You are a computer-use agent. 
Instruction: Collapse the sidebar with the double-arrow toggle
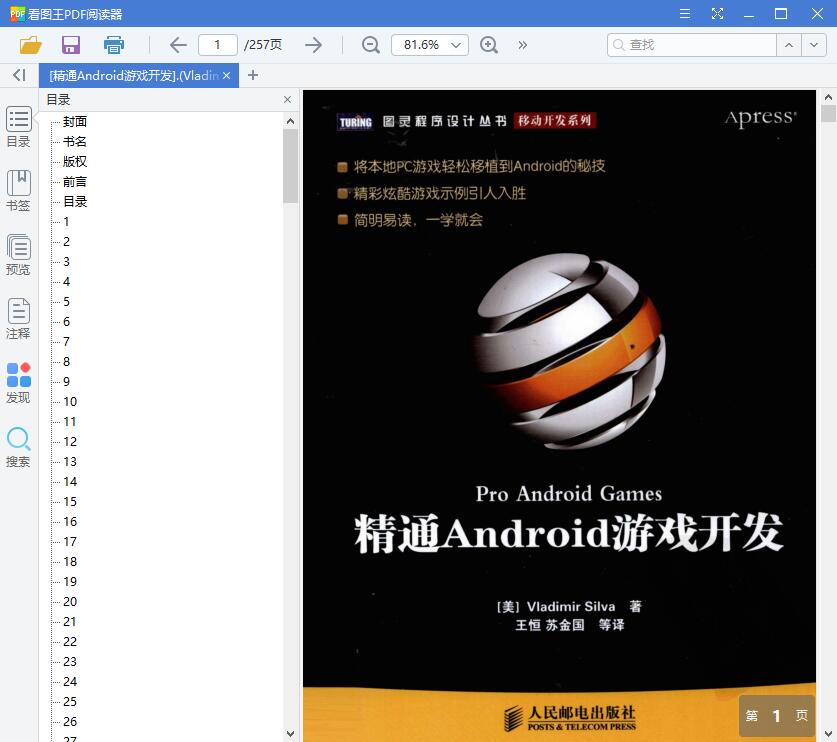coord(18,75)
